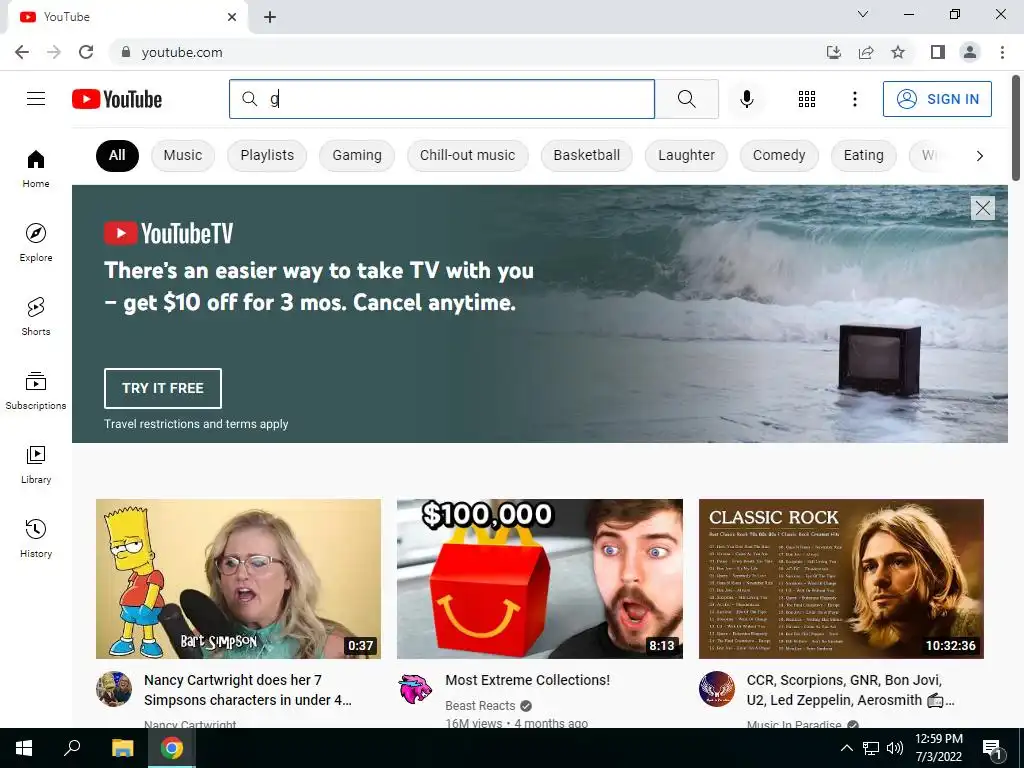Open the Windows Start menu
This screenshot has width=1024, height=768.
pos(24,748)
